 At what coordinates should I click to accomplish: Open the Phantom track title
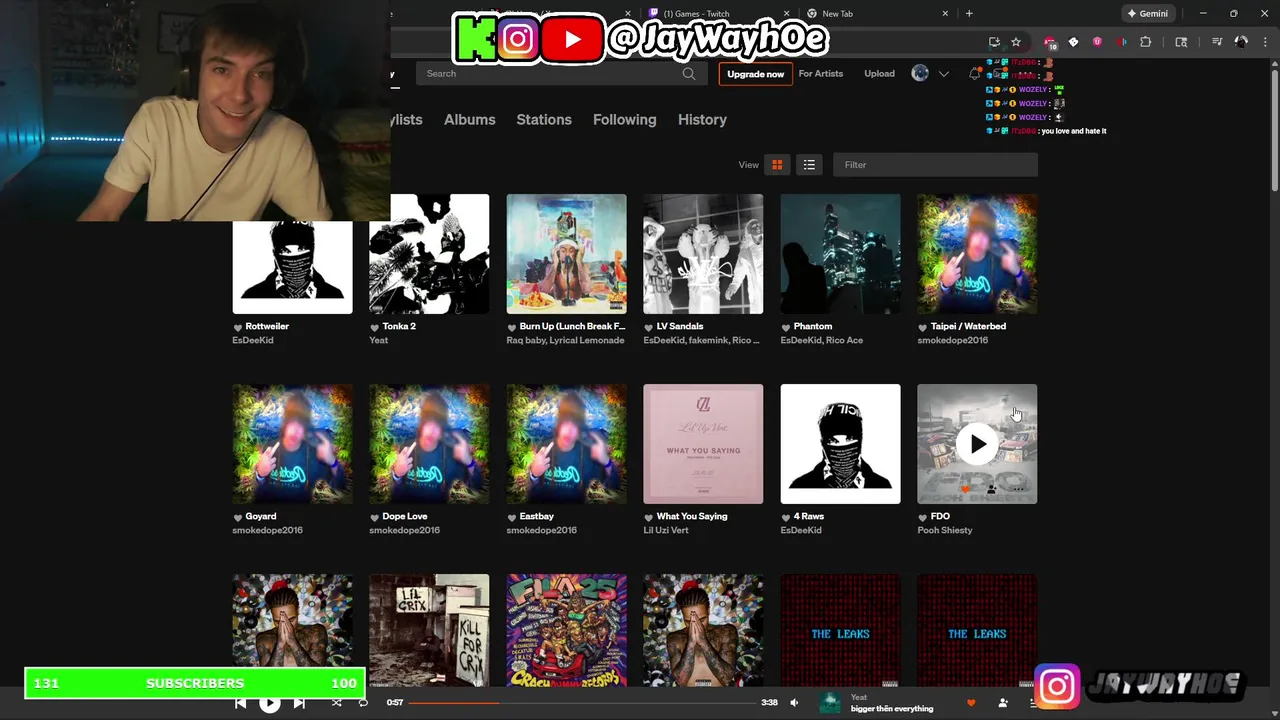click(812, 326)
